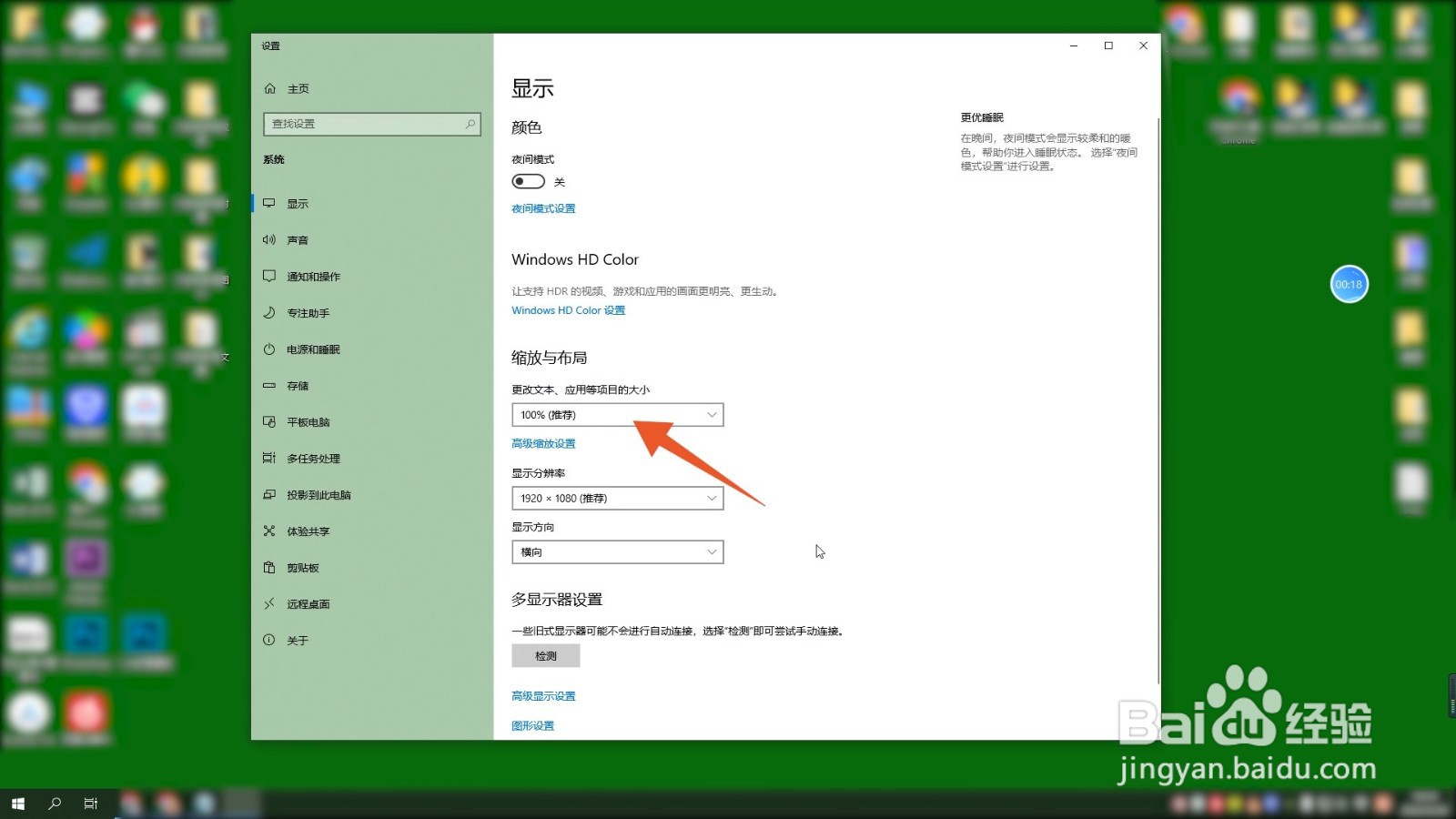Select 远程桌面 in the sidebar
Viewport: 1456px width, 819px height.
coord(372,604)
